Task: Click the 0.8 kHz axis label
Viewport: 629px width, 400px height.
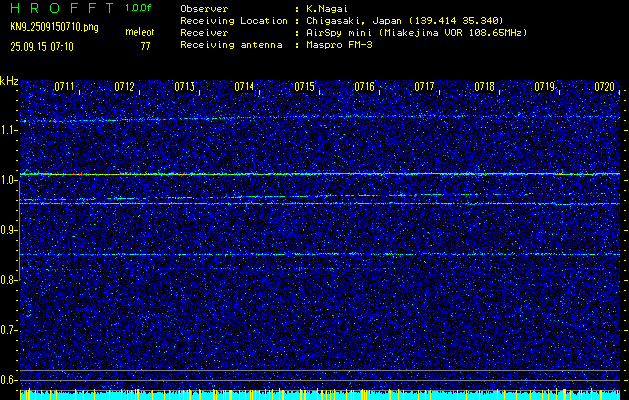Action: pos(8,280)
